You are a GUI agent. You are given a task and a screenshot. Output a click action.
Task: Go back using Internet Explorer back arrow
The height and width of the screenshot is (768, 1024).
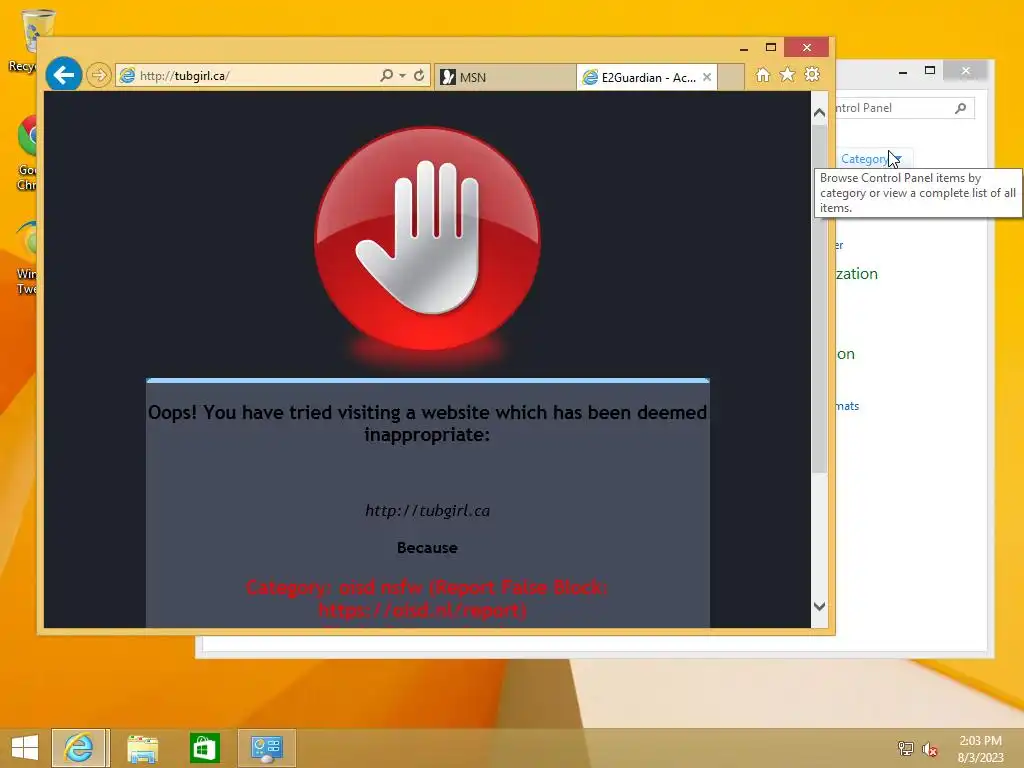(x=63, y=75)
